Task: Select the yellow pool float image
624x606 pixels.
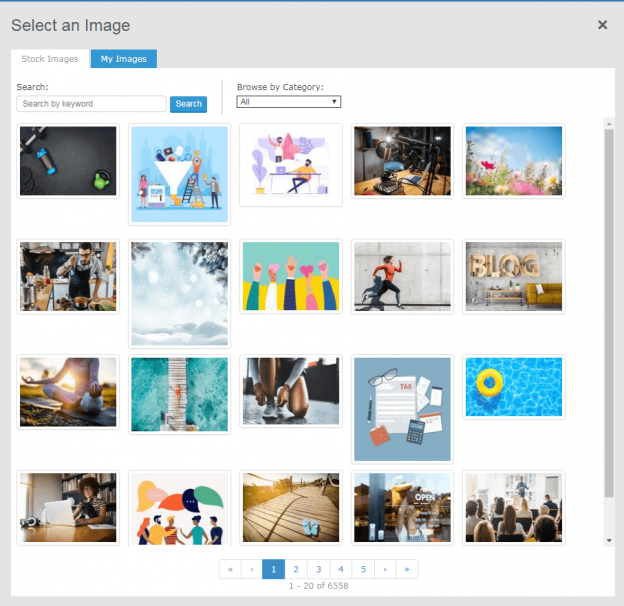Action: coord(513,387)
